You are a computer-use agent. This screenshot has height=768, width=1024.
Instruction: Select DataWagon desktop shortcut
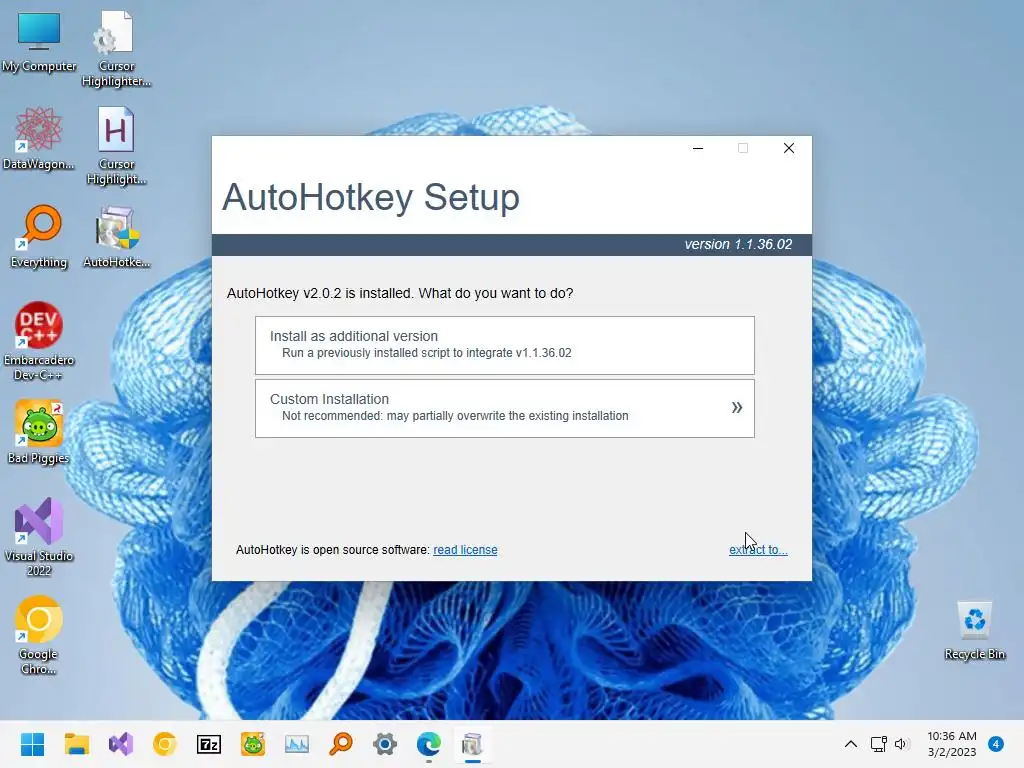coord(39,138)
